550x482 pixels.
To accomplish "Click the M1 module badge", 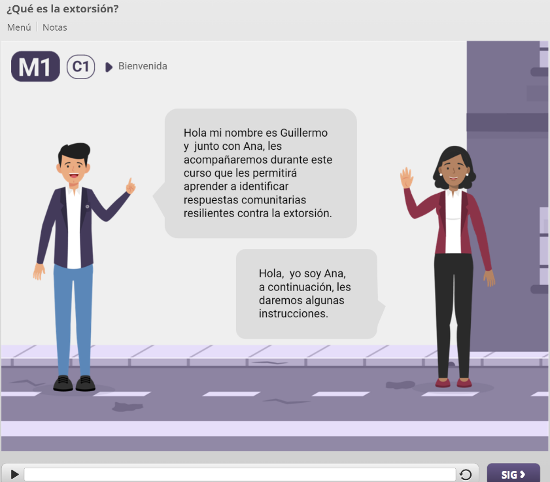I will 35,66.
